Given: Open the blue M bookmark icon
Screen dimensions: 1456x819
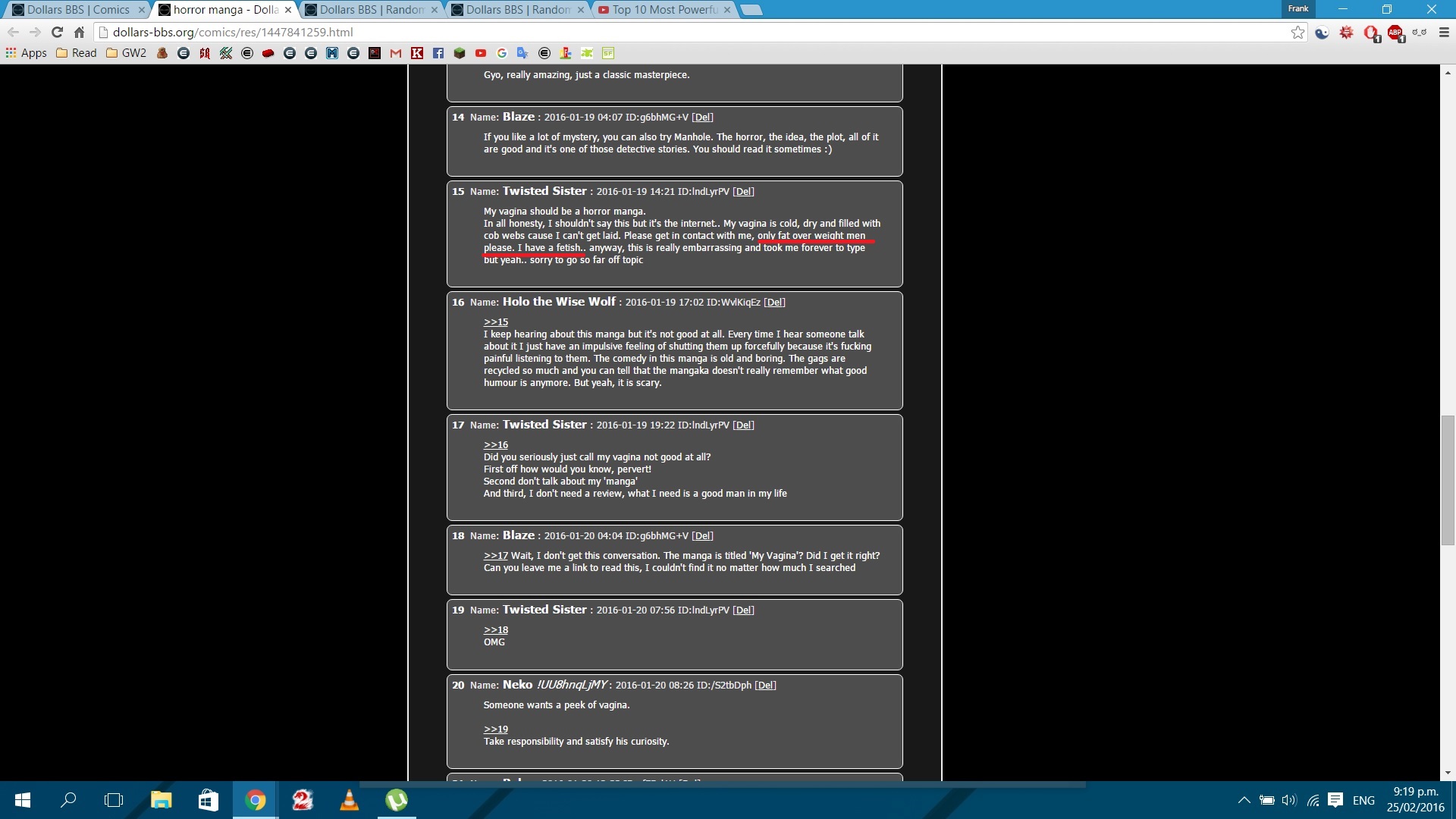Looking at the screenshot, I should pyautogui.click(x=332, y=53).
